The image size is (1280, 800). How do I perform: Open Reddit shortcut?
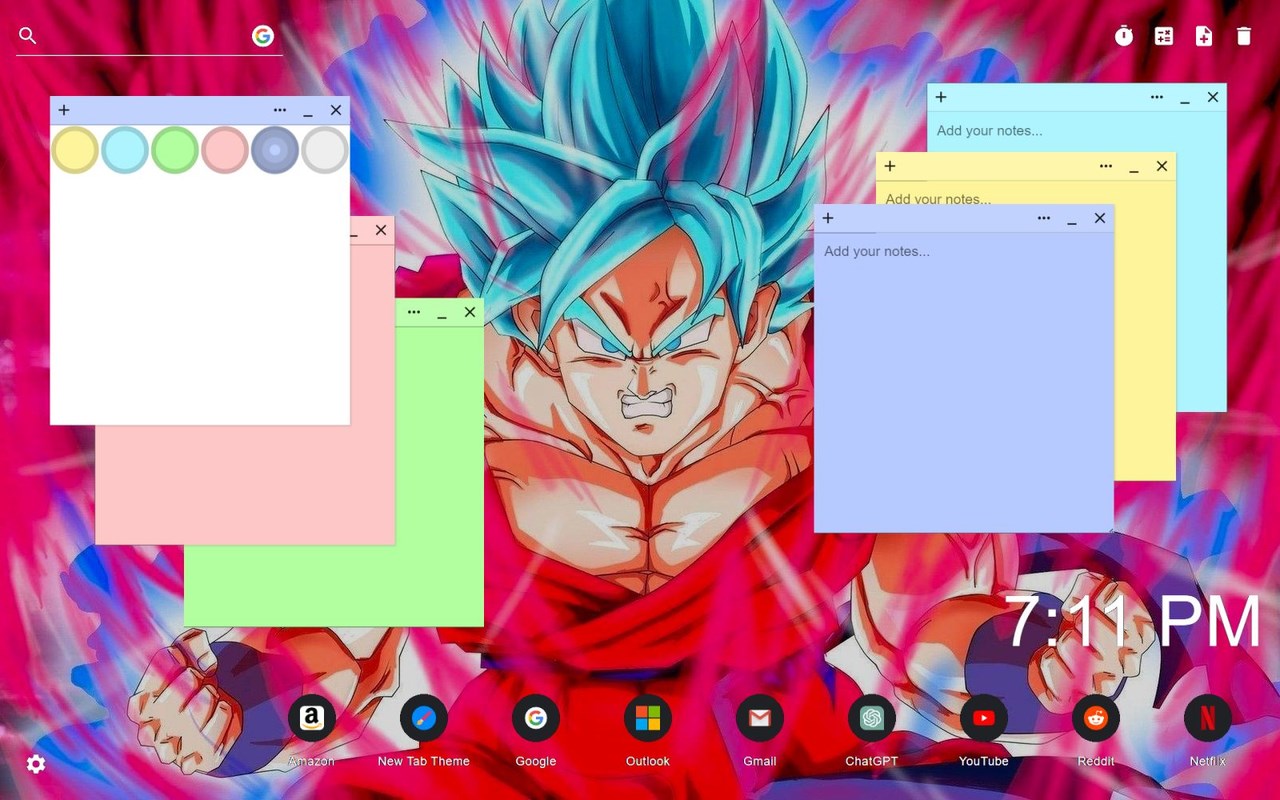click(1096, 718)
